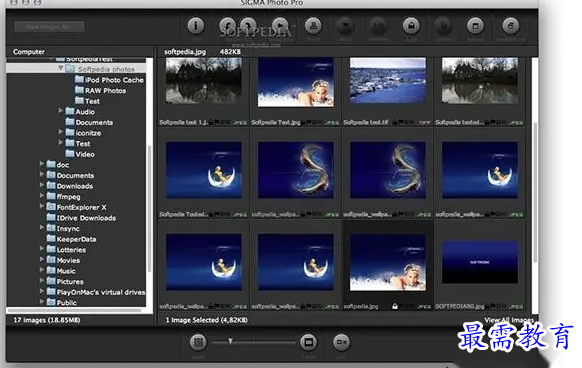Image resolution: width=582 pixels, height=368 pixels.
Task: Click the '17 images (18.85MB)' status text
Action: pos(47,320)
